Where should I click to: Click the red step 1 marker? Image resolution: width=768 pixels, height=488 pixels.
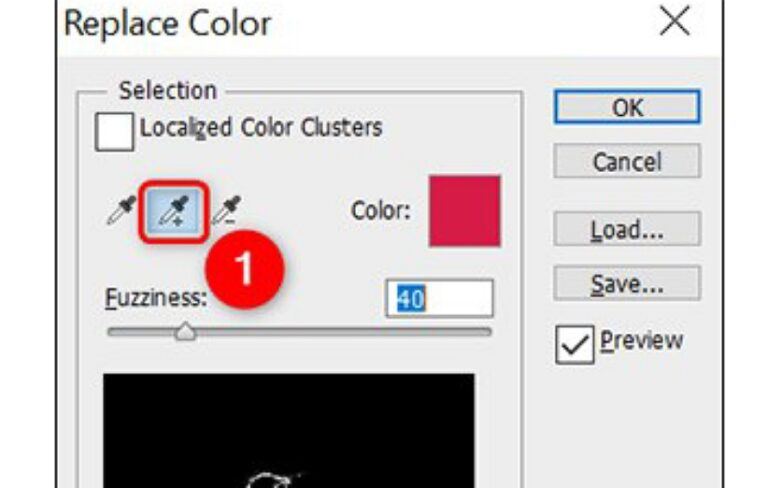pos(245,270)
